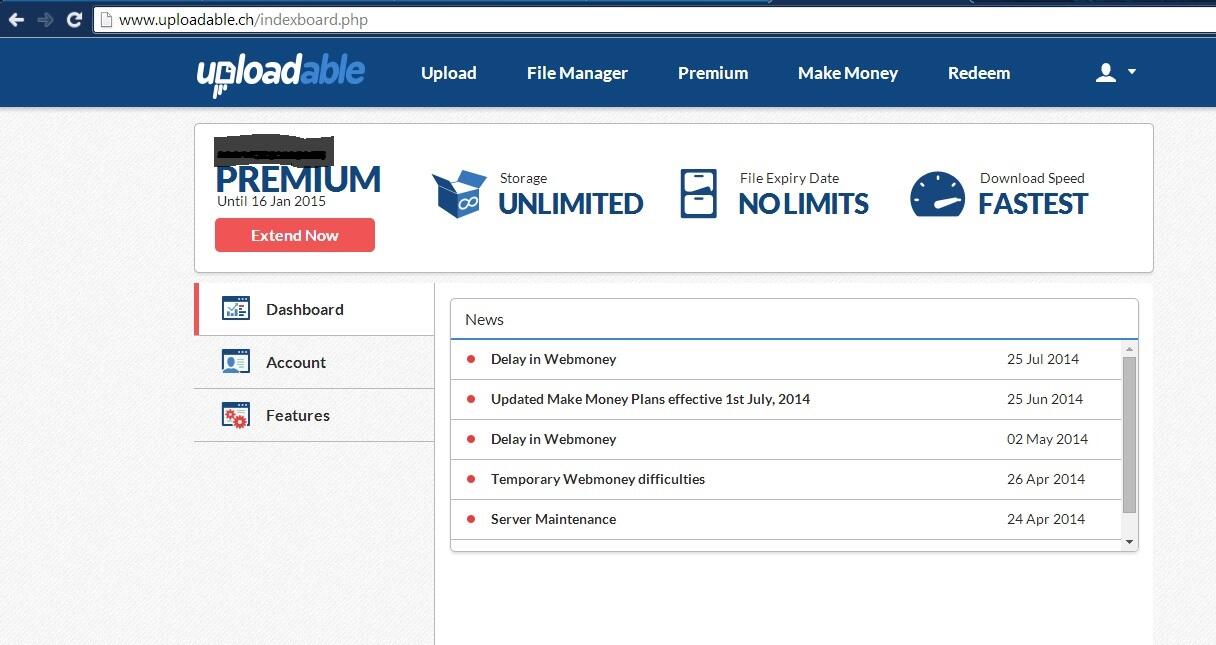Click the browser address bar URL

[243, 19]
